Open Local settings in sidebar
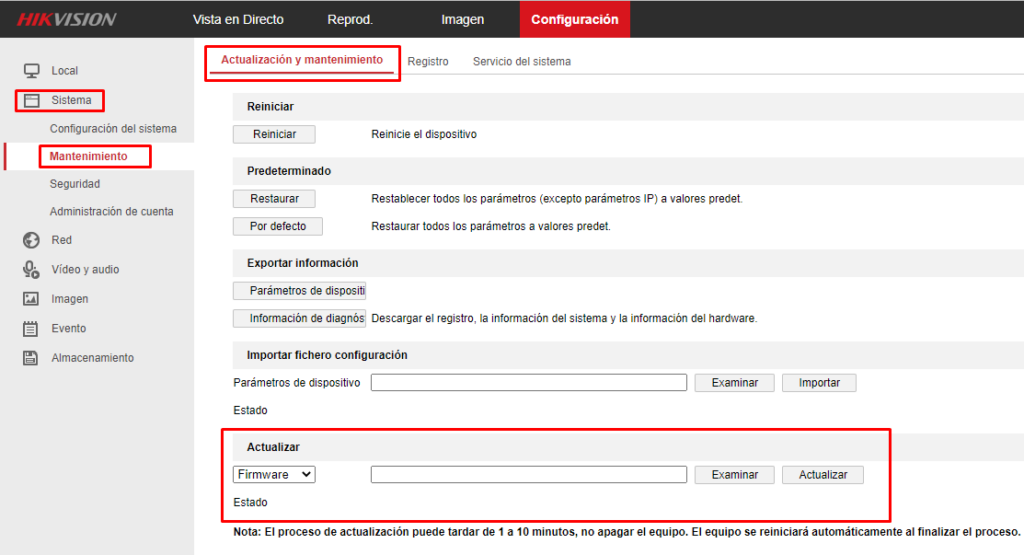This screenshot has height=555, width=1024. point(65,71)
